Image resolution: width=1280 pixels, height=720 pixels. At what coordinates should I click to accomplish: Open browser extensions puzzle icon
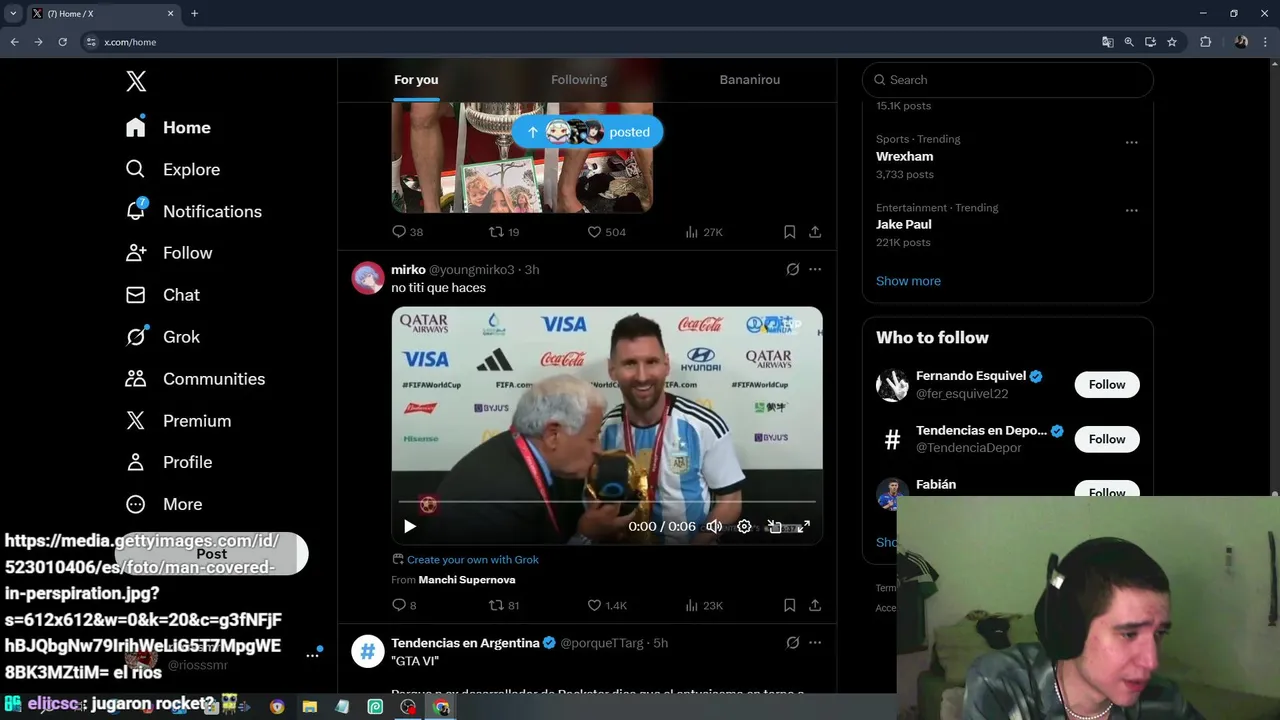1205,42
